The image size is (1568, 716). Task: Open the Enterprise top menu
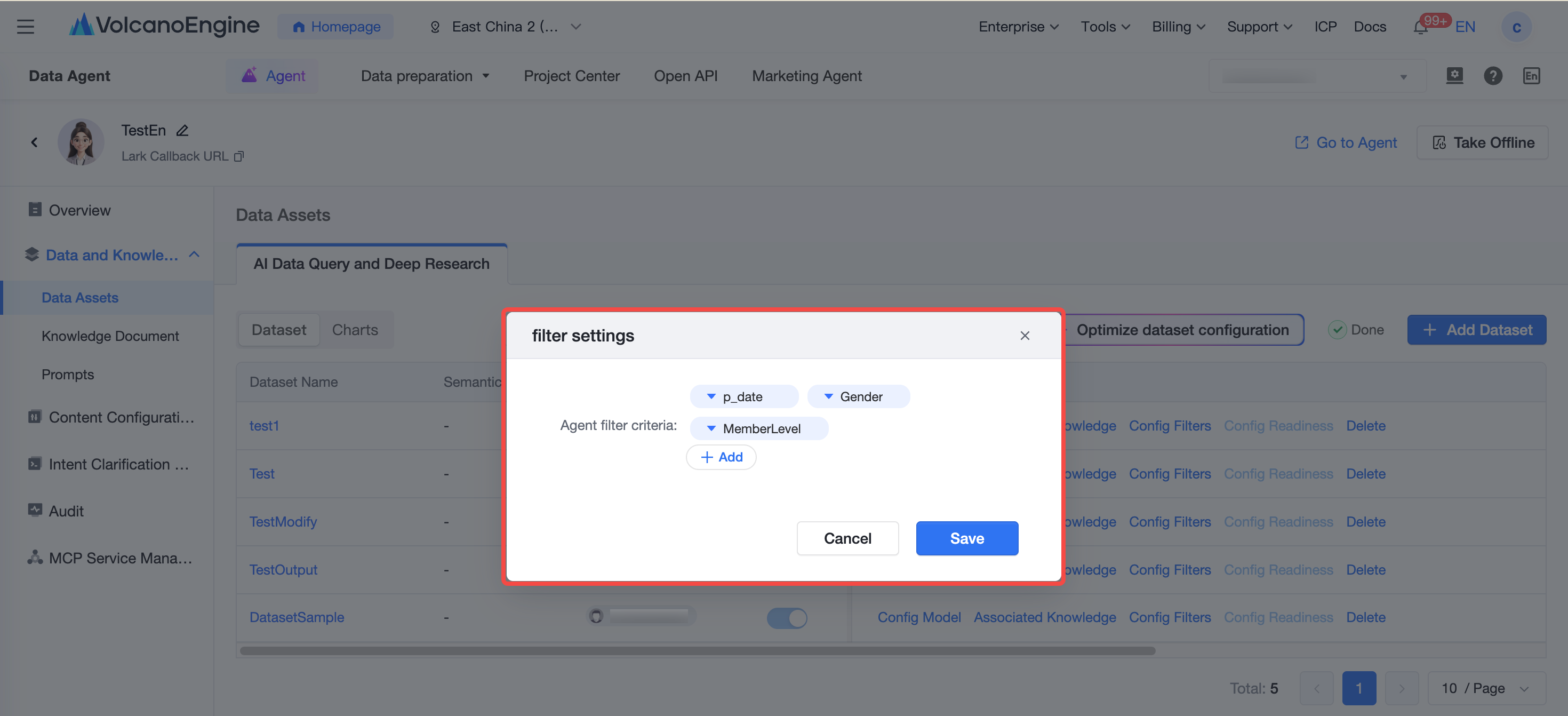point(1018,27)
